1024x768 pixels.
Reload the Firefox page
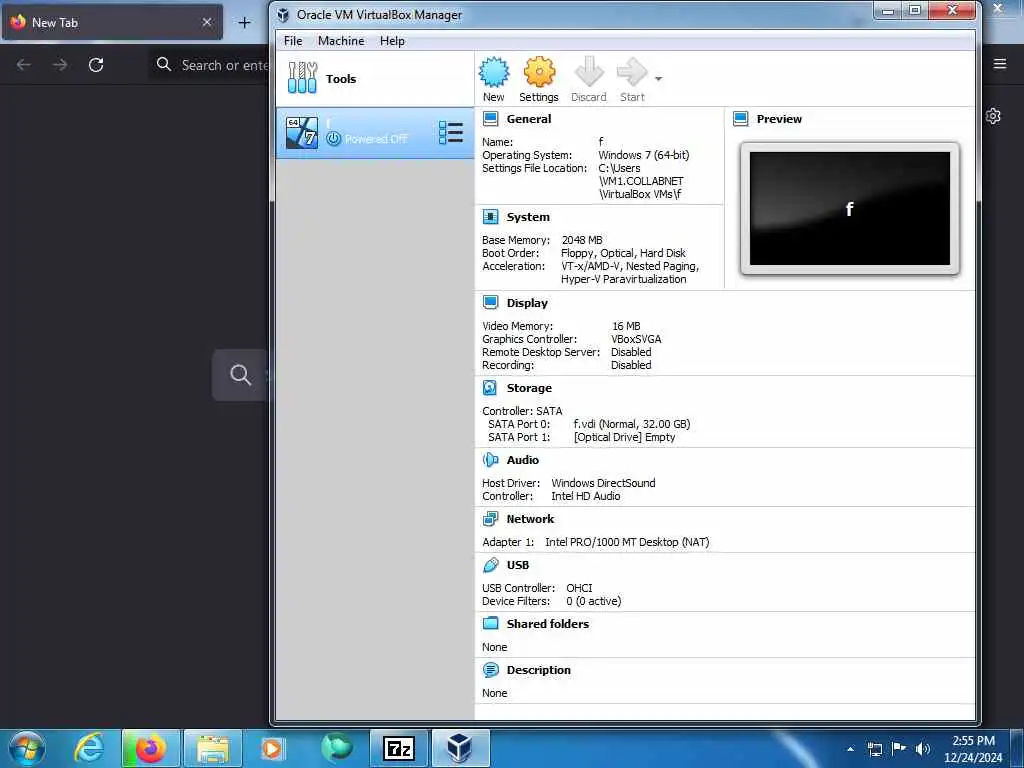[x=96, y=65]
